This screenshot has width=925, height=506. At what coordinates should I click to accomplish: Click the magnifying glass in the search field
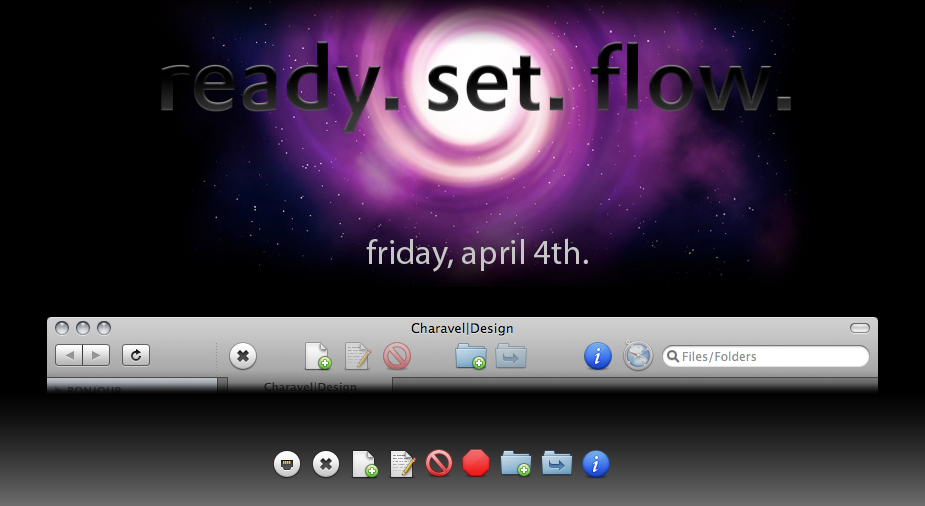(673, 356)
